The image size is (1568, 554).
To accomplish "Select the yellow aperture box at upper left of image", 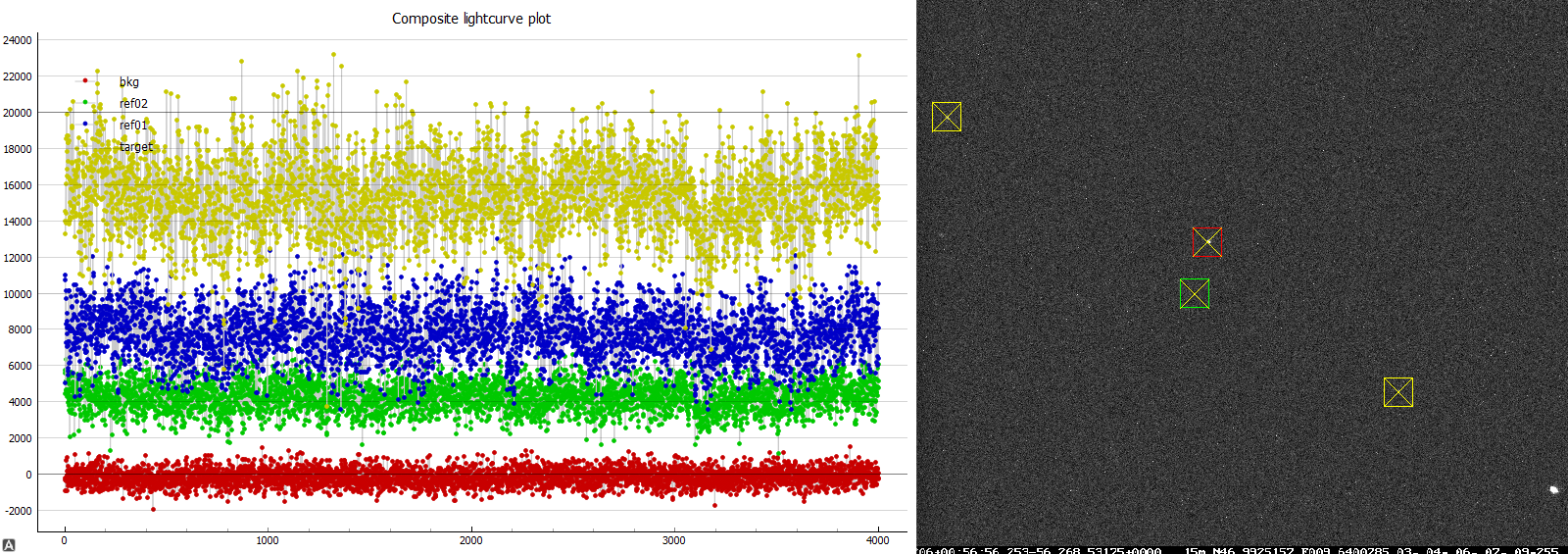I will pos(947,117).
